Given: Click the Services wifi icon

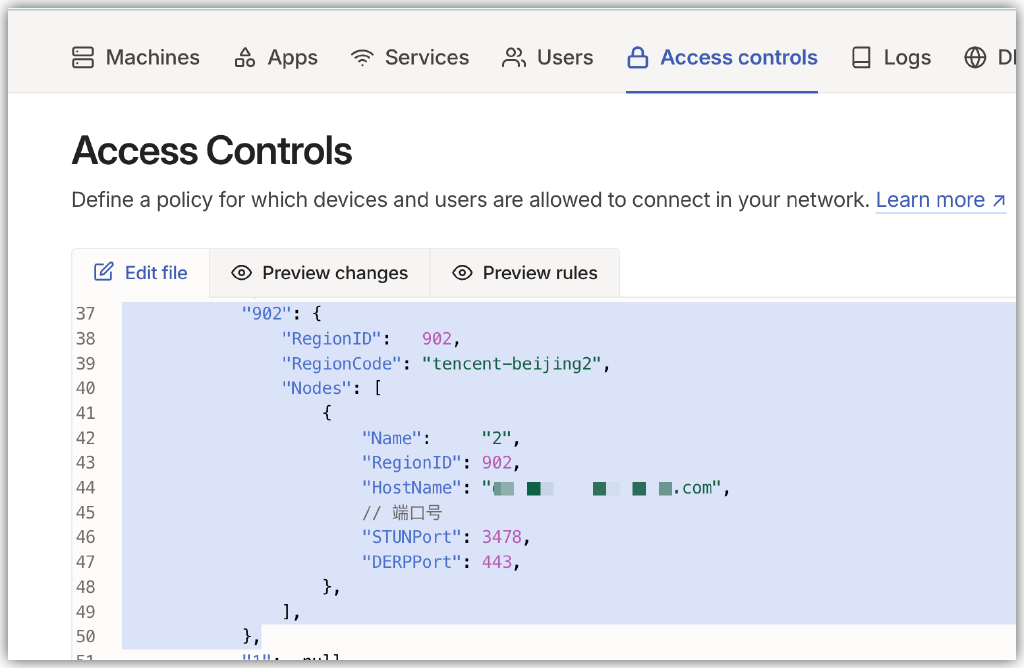Looking at the screenshot, I should tap(362, 58).
